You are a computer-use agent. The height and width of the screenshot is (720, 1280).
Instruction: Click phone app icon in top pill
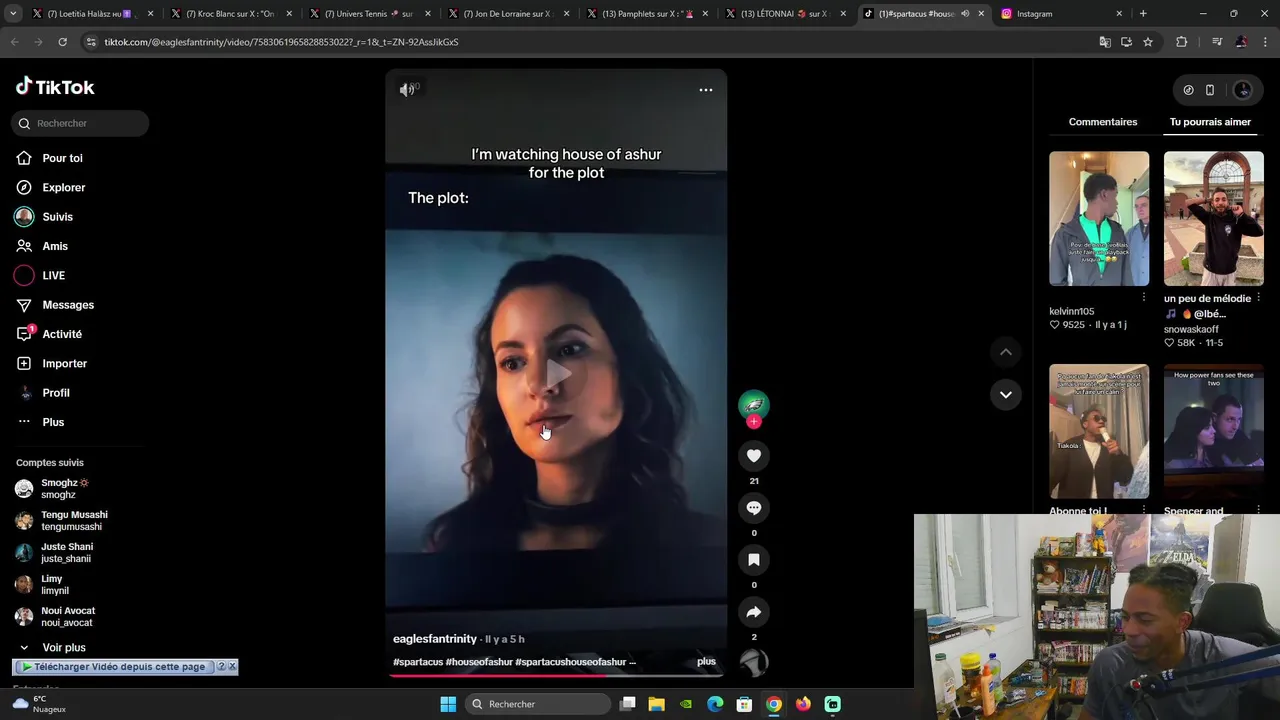click(1210, 90)
